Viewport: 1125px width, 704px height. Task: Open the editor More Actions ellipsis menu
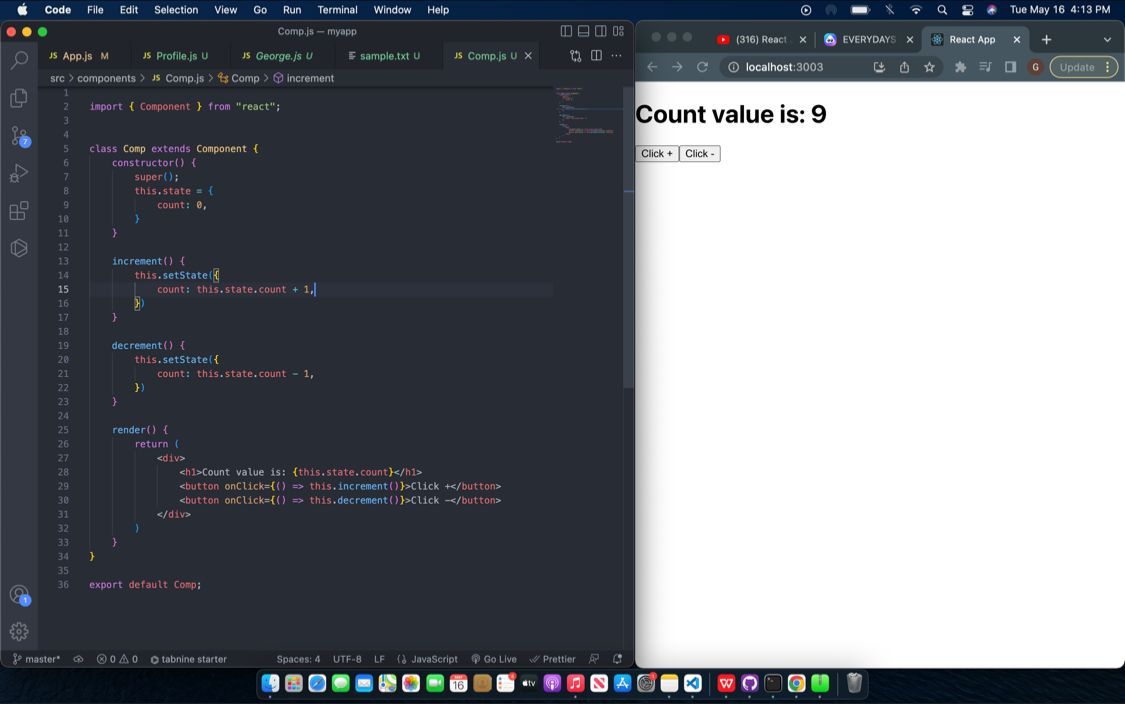(x=616, y=56)
